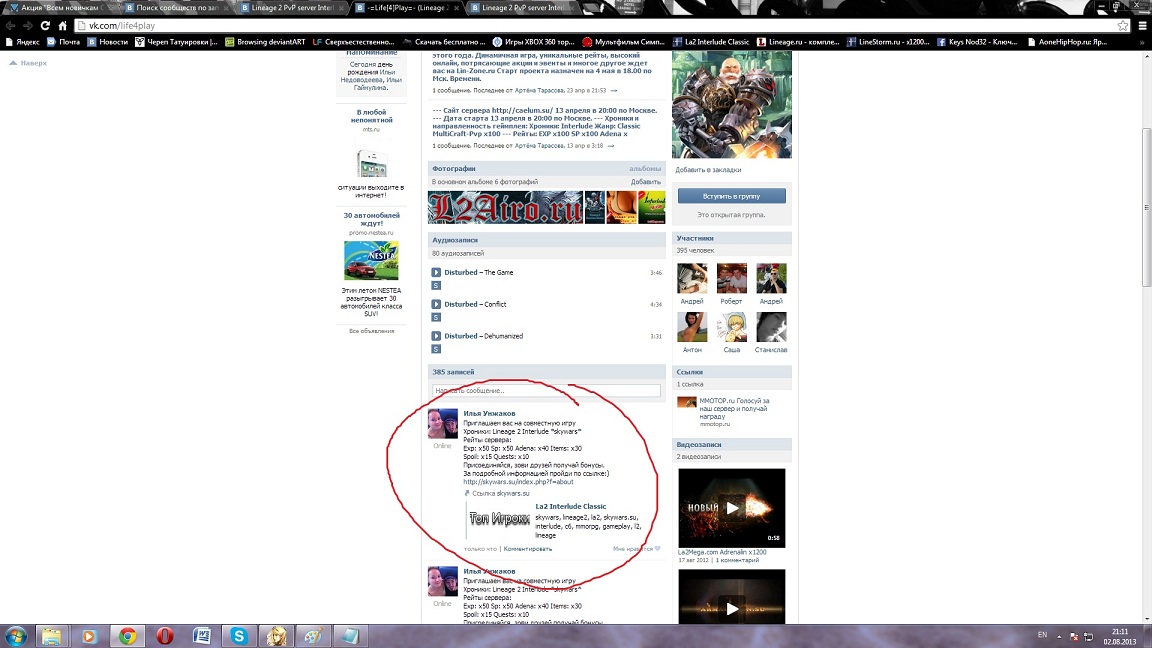Open member Антон's avatar

click(x=692, y=327)
